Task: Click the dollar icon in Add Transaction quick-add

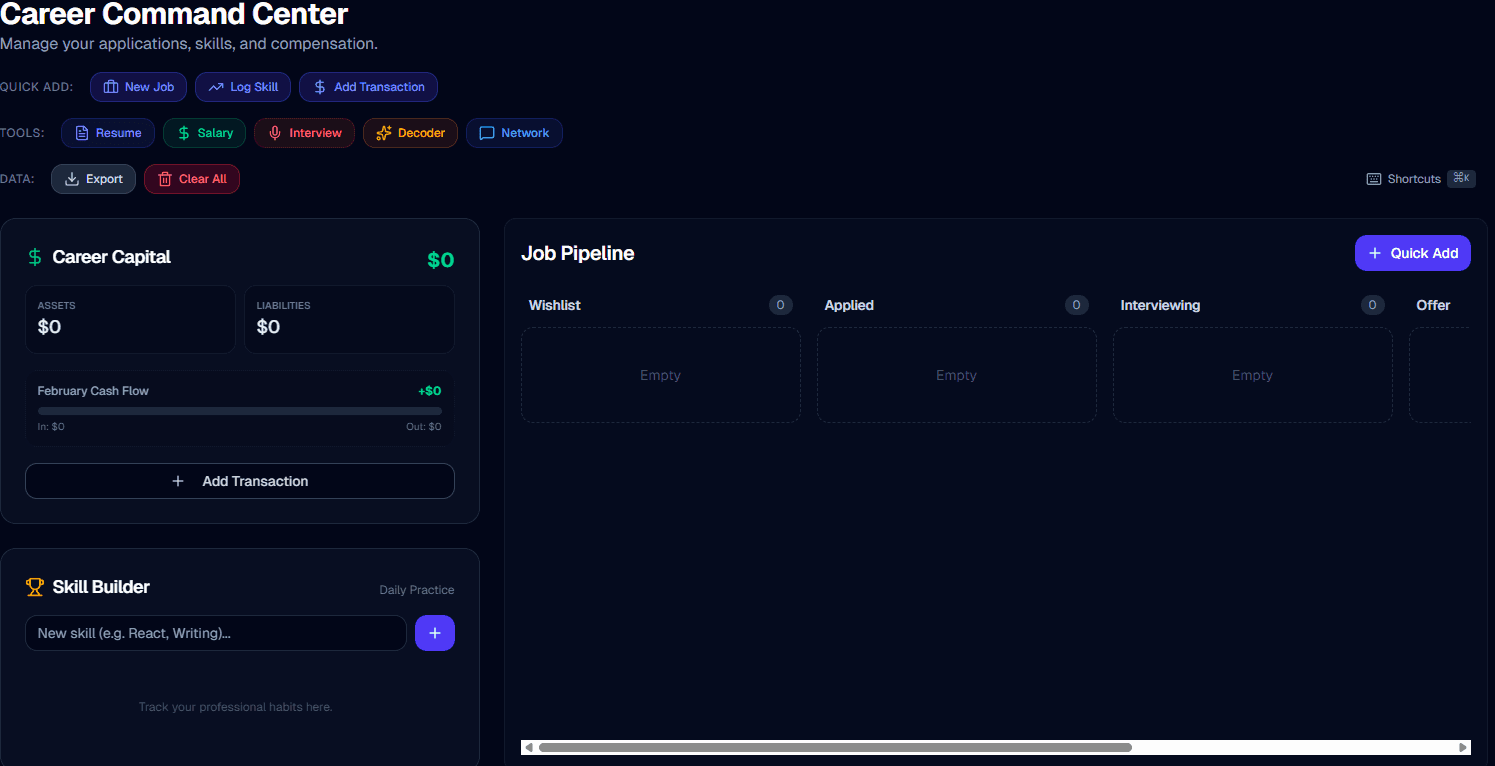Action: pyautogui.click(x=320, y=87)
